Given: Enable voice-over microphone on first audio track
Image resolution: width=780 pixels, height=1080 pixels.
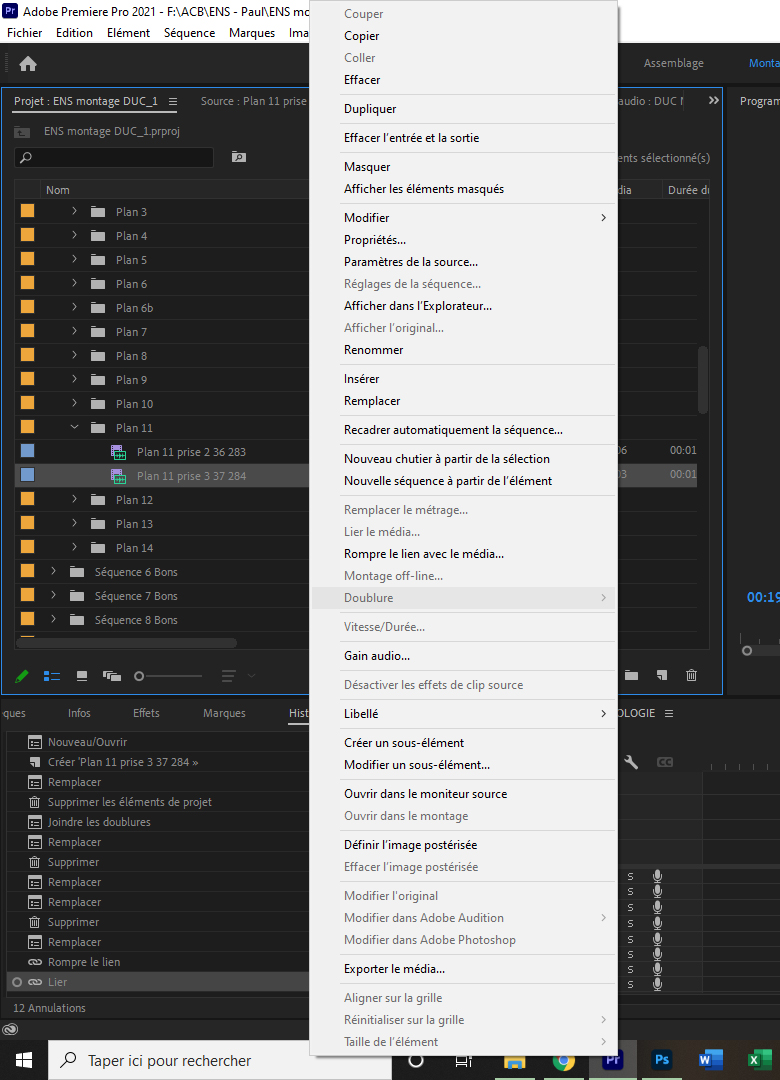Looking at the screenshot, I should (x=657, y=877).
